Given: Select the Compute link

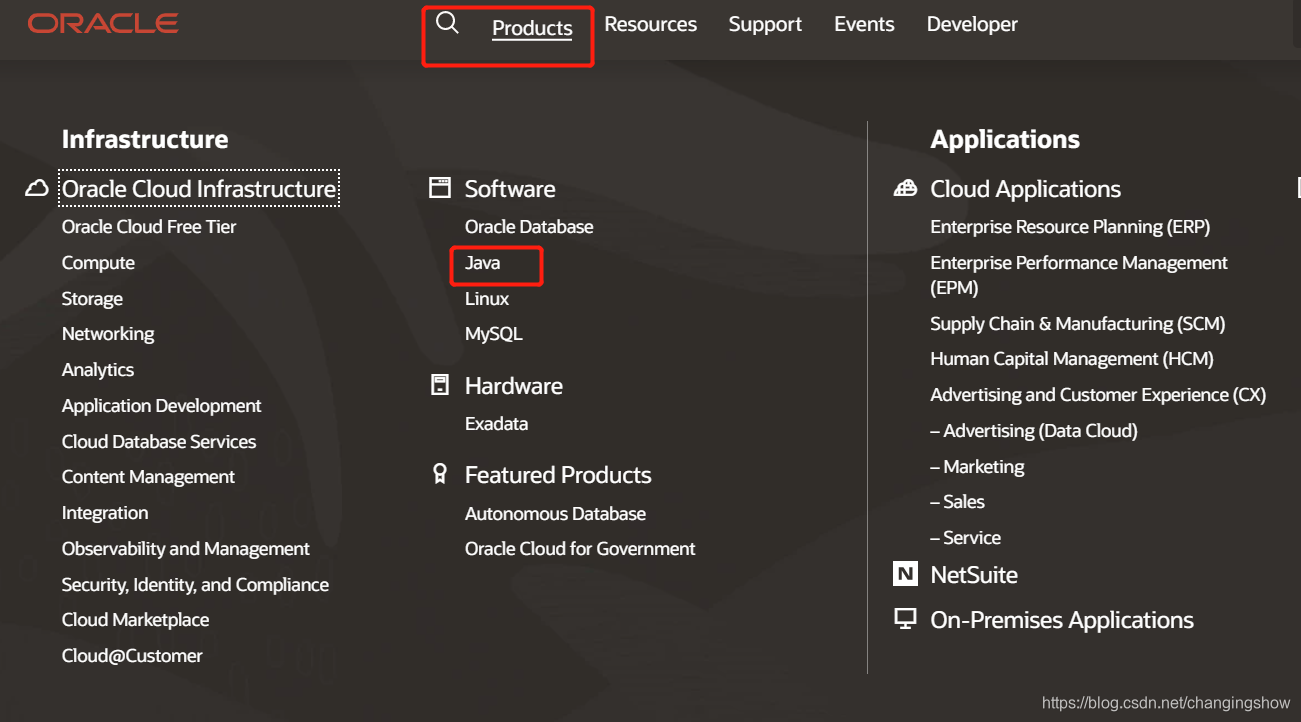Looking at the screenshot, I should [x=98, y=263].
